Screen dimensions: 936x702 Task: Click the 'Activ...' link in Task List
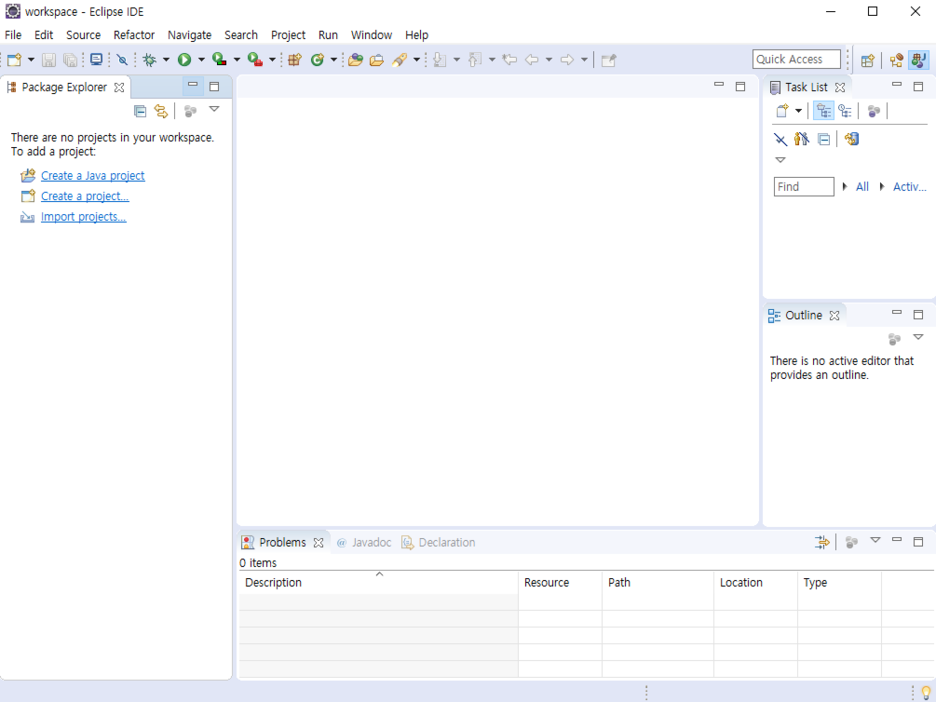(x=910, y=187)
